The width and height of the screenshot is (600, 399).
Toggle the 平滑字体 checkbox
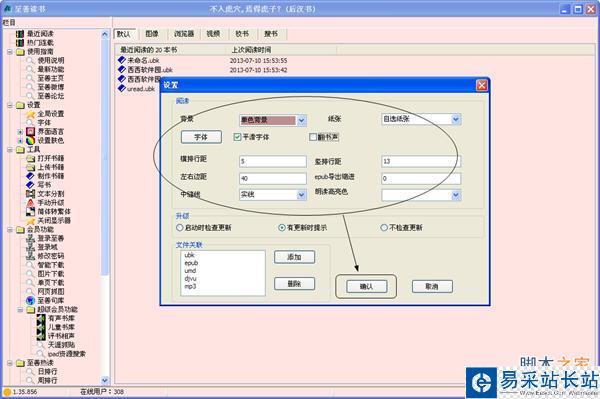tap(237, 137)
